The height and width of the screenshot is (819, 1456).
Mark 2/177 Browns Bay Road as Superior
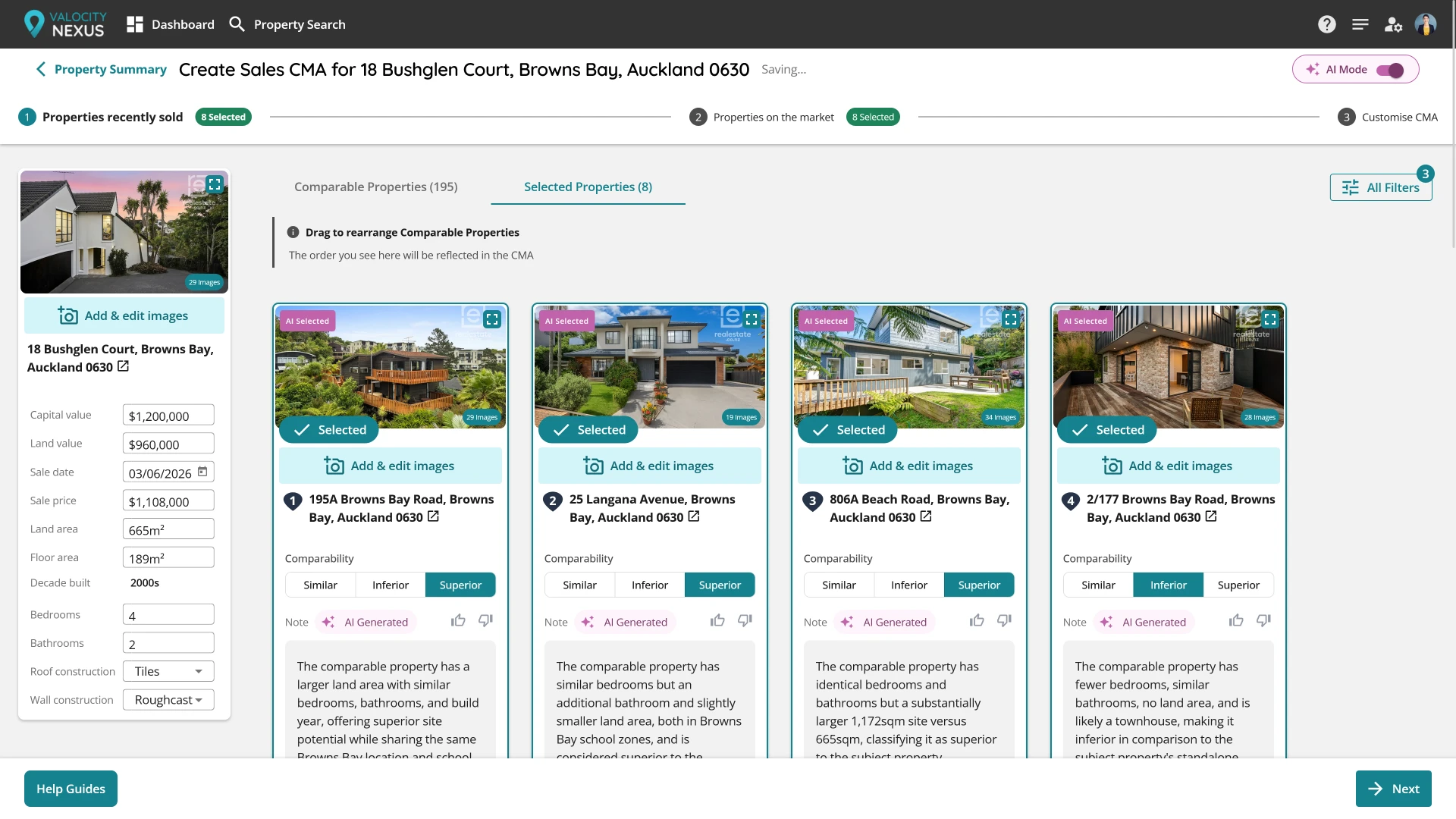1238,585
